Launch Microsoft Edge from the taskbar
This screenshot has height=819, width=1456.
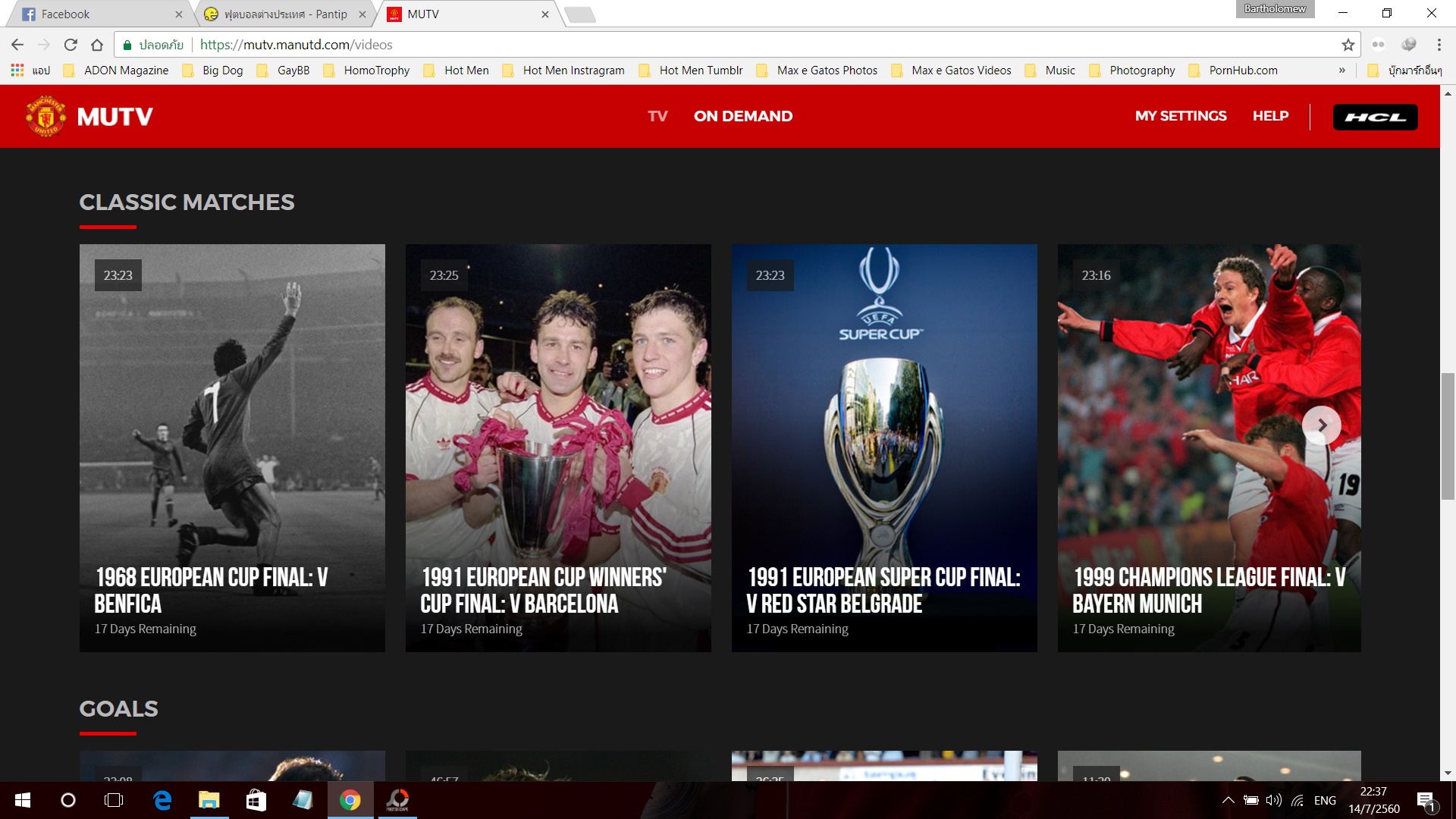[162, 800]
